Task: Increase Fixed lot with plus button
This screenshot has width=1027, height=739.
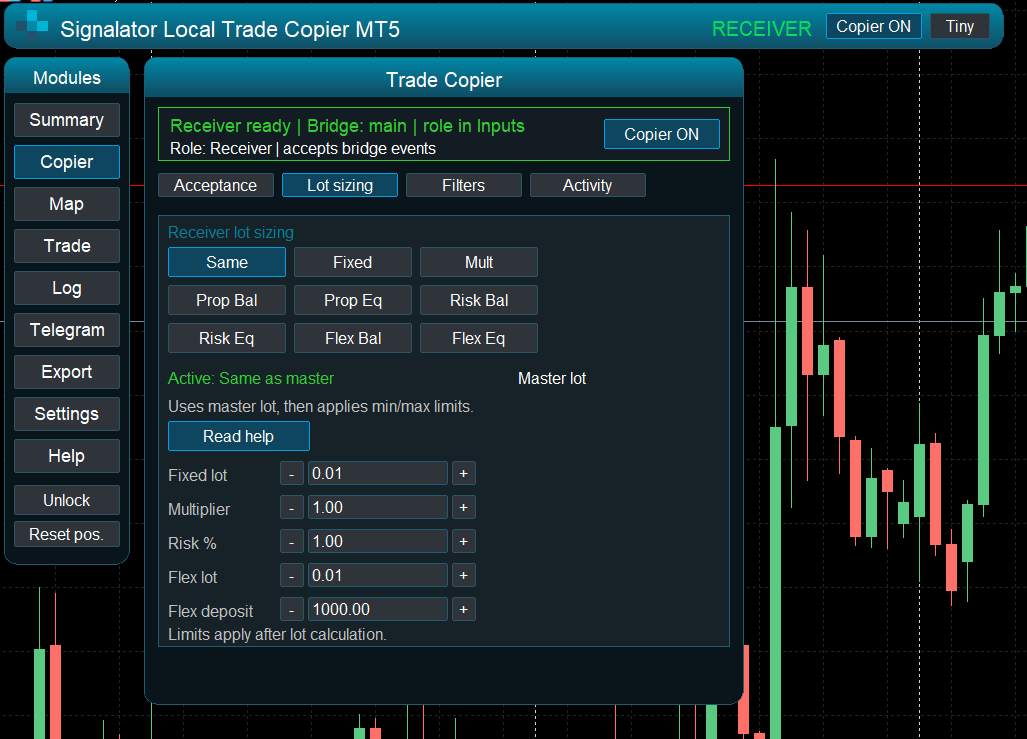Action: point(464,473)
